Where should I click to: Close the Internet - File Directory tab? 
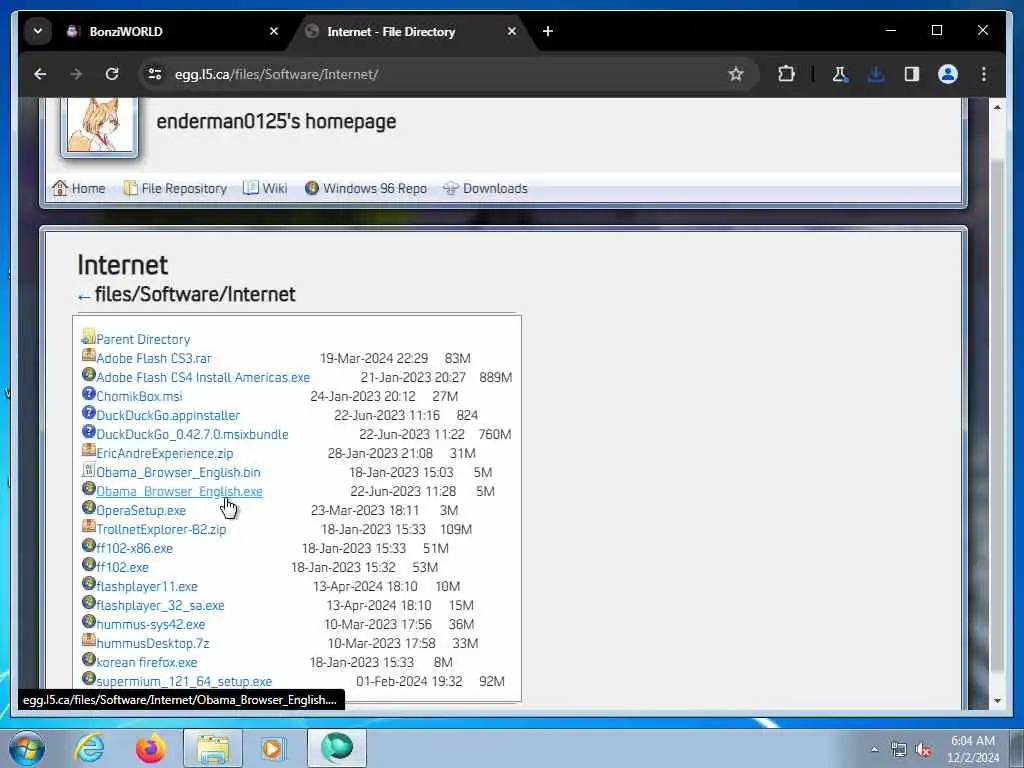click(x=512, y=31)
